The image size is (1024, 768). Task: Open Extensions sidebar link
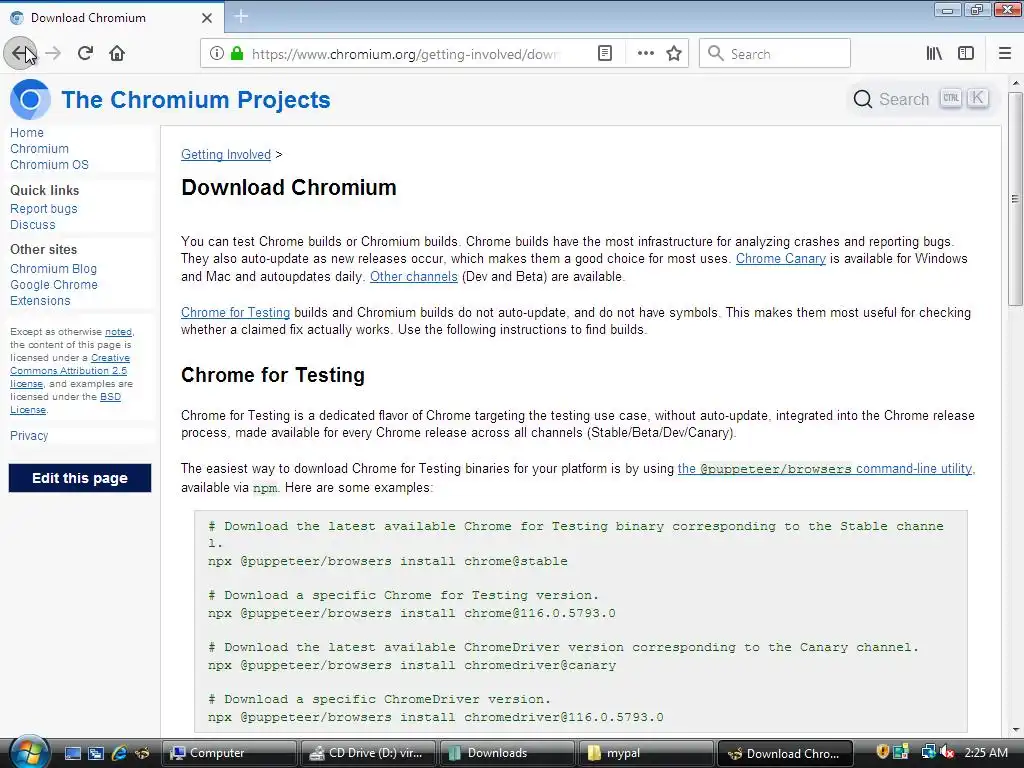(40, 300)
